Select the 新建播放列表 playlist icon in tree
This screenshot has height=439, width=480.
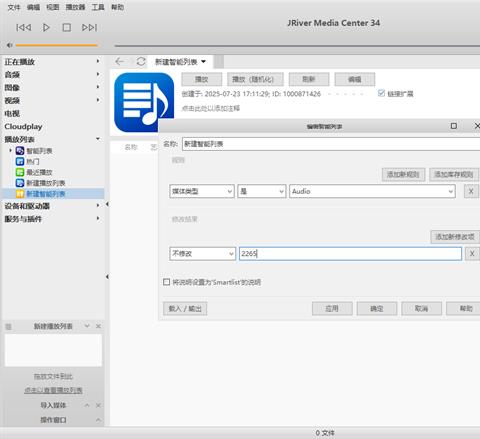click(x=20, y=183)
